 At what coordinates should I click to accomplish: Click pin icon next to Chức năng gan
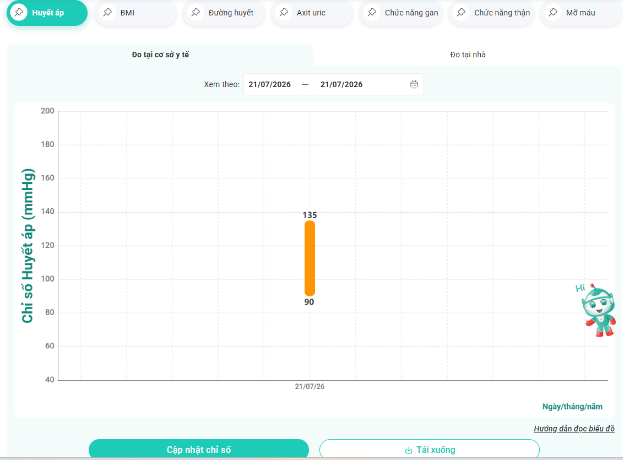click(372, 13)
